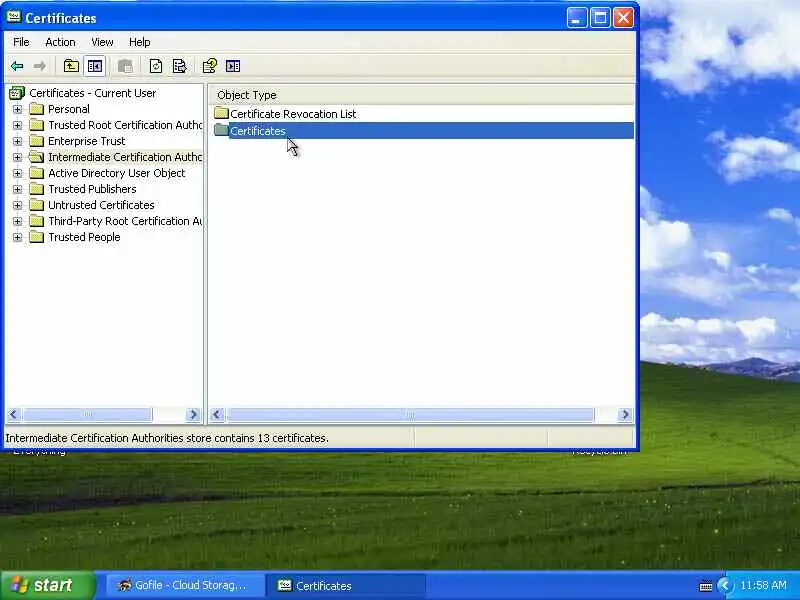Viewport: 800px width, 600px height.
Task: Select the Certificate Revocation List row text
Action: pos(293,114)
